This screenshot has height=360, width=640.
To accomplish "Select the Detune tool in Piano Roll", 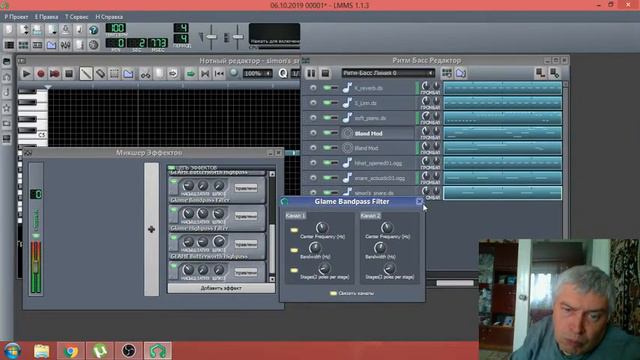I will point(128,74).
